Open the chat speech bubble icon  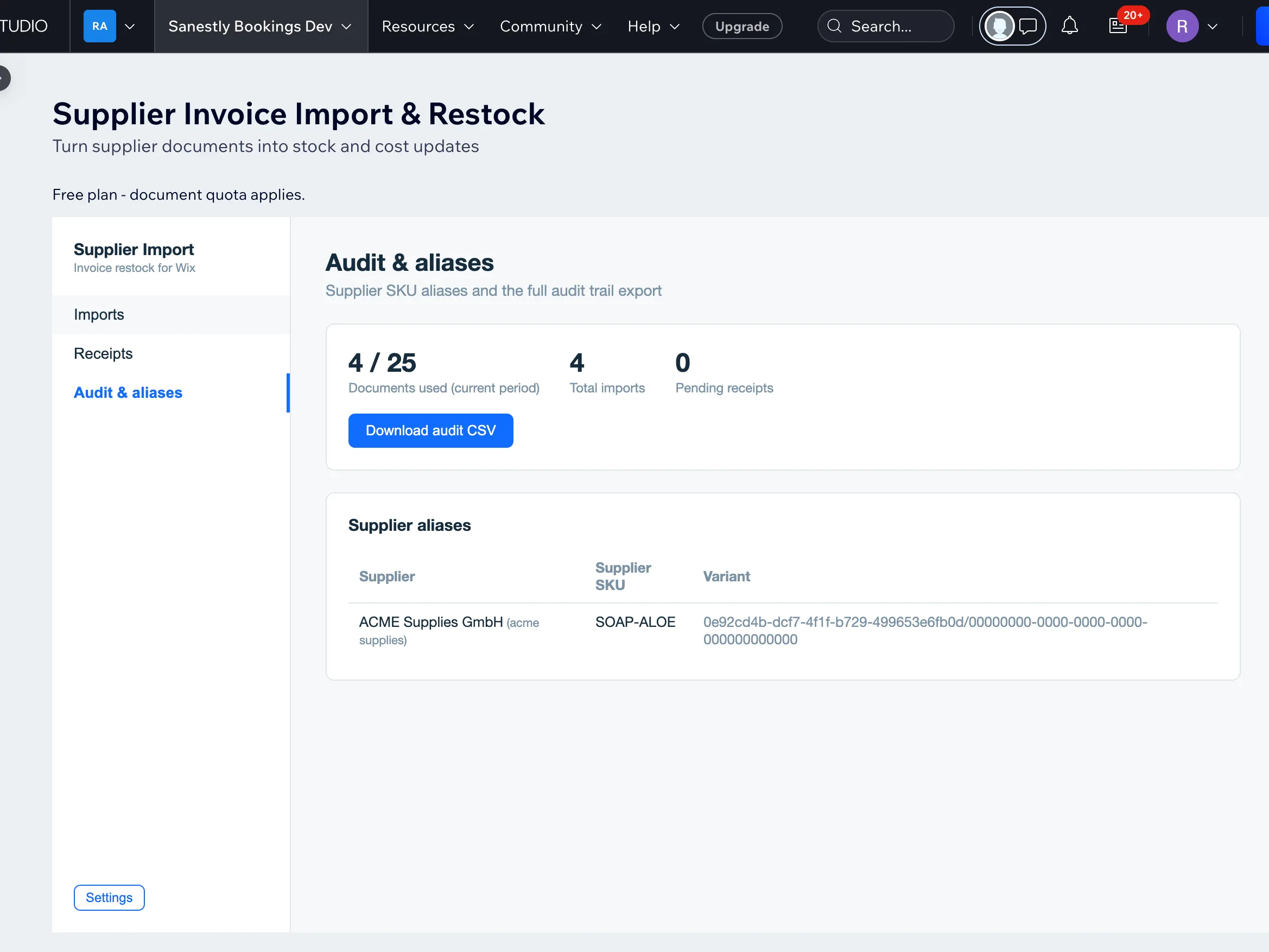[1028, 26]
